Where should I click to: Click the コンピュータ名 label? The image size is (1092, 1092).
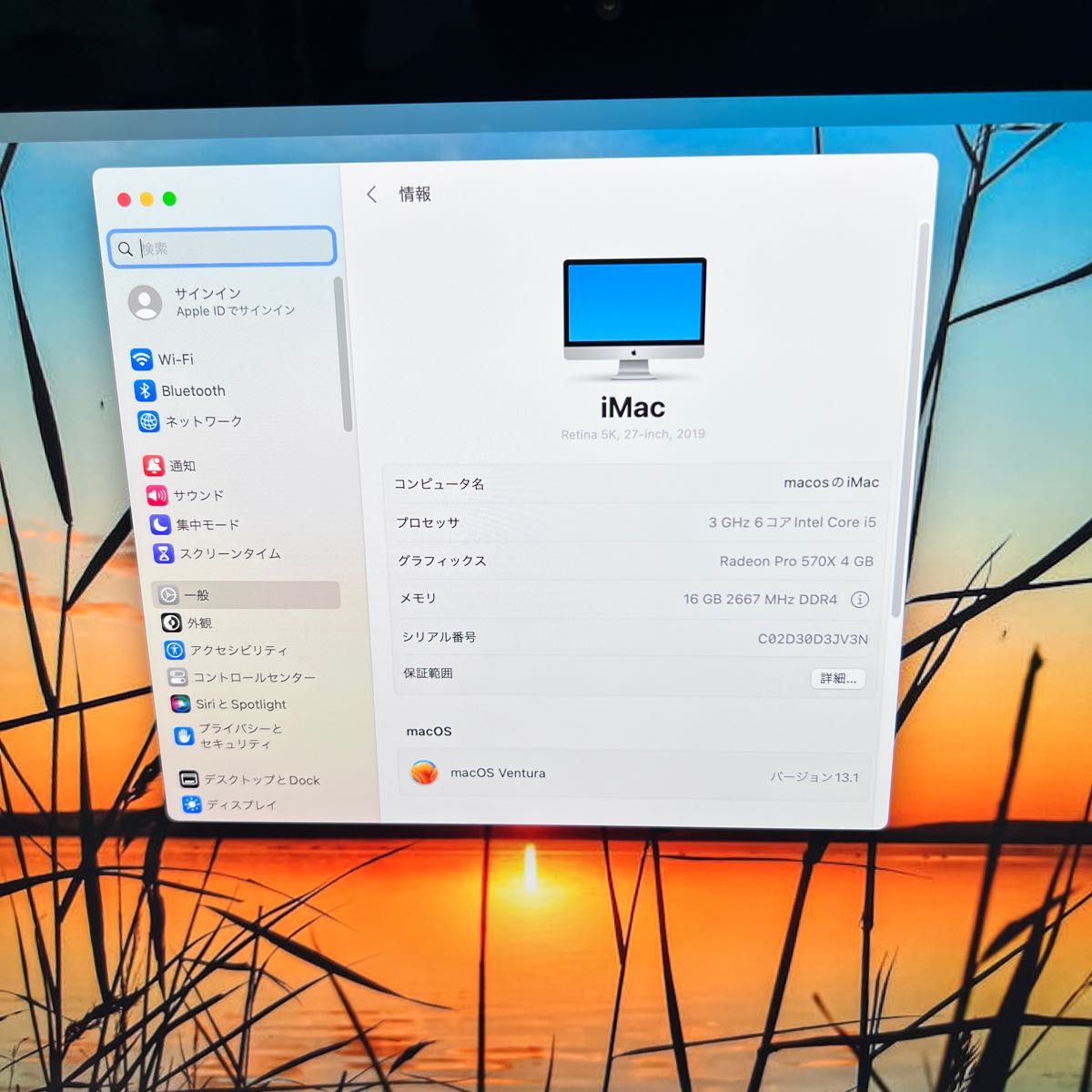[439, 483]
